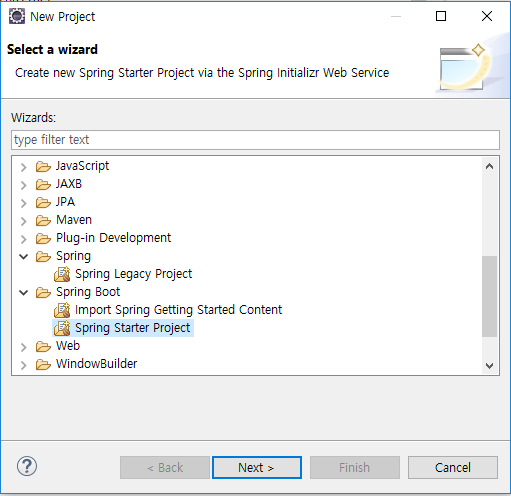Click the wizard list scrollbar thumb
Image resolution: width=511 pixels, height=496 pixels.
pos(489,296)
